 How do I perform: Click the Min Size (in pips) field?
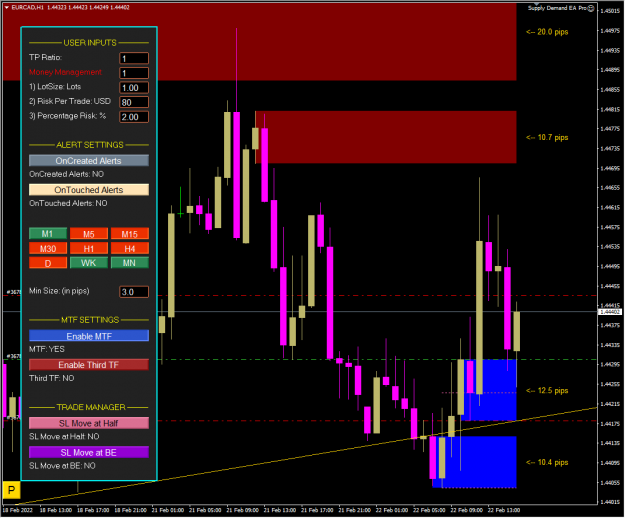[x=134, y=292]
